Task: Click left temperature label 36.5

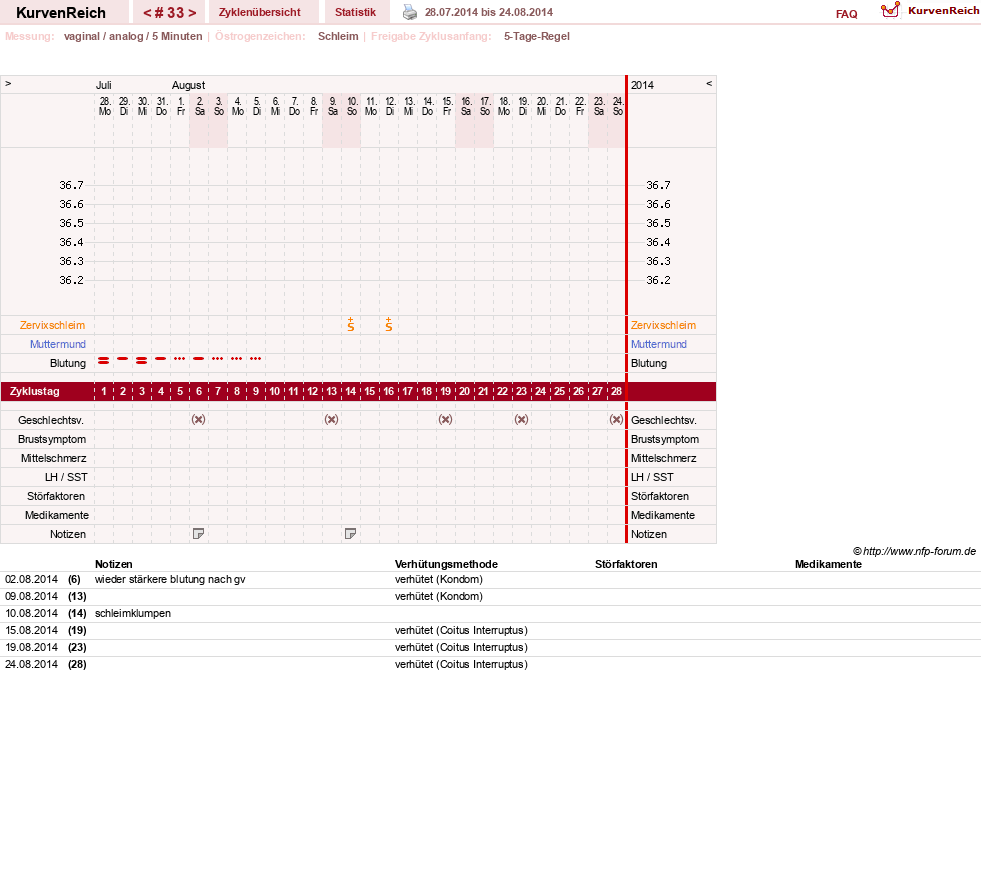Action: click(71, 223)
